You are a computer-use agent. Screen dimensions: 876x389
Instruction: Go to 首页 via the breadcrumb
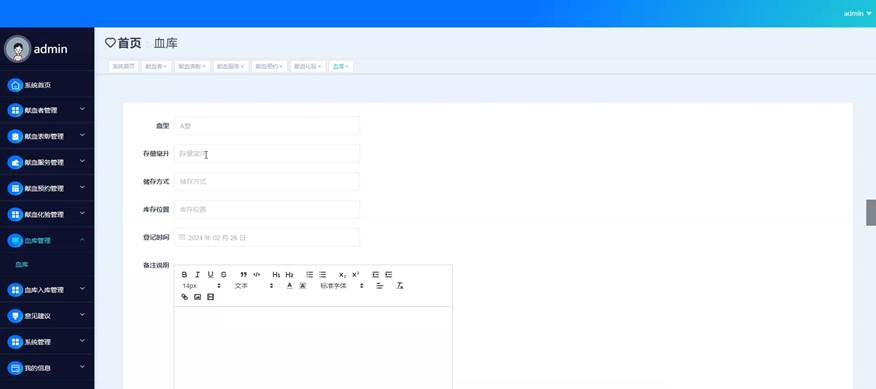pos(130,43)
